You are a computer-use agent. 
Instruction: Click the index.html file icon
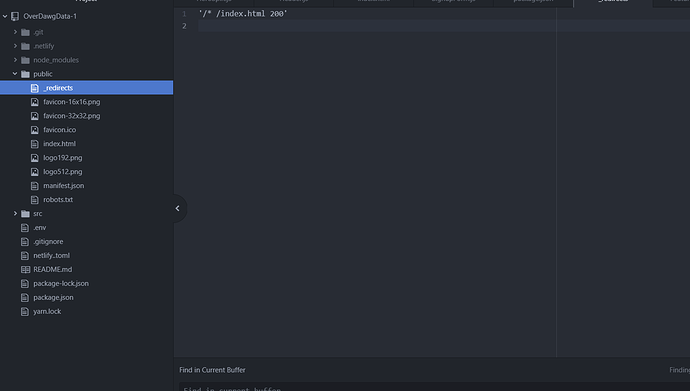point(35,144)
